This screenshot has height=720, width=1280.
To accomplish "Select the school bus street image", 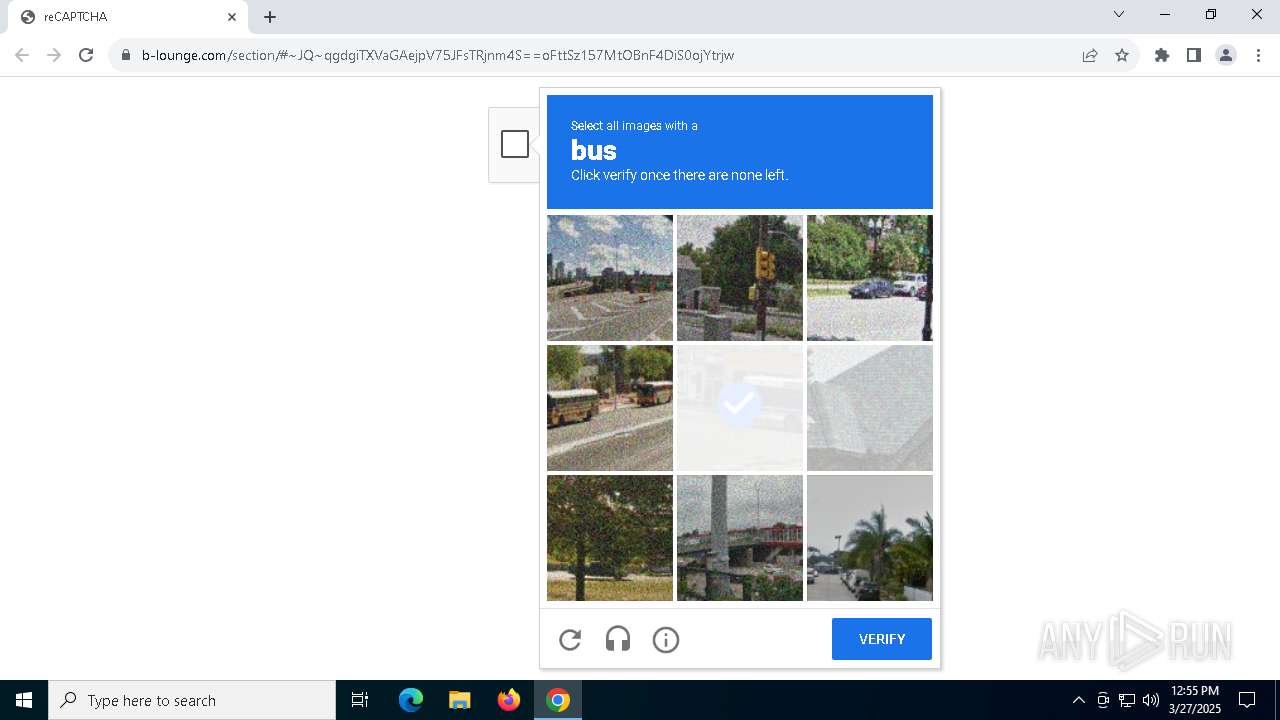I will click(610, 408).
